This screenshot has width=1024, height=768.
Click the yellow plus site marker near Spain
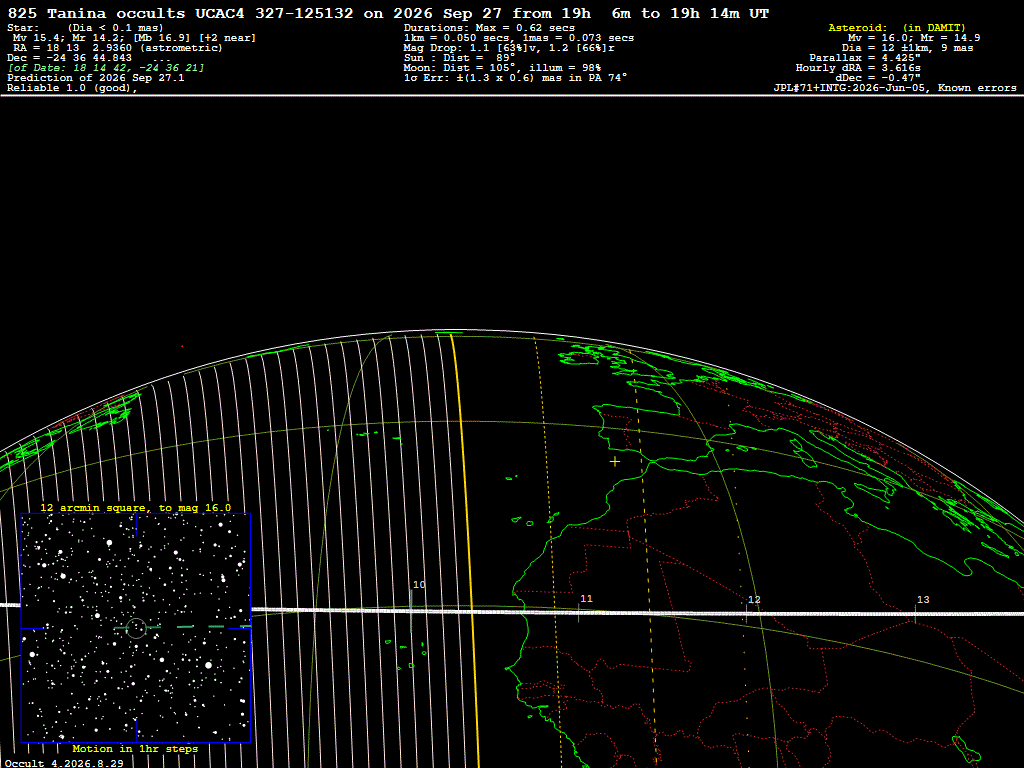[x=615, y=462]
